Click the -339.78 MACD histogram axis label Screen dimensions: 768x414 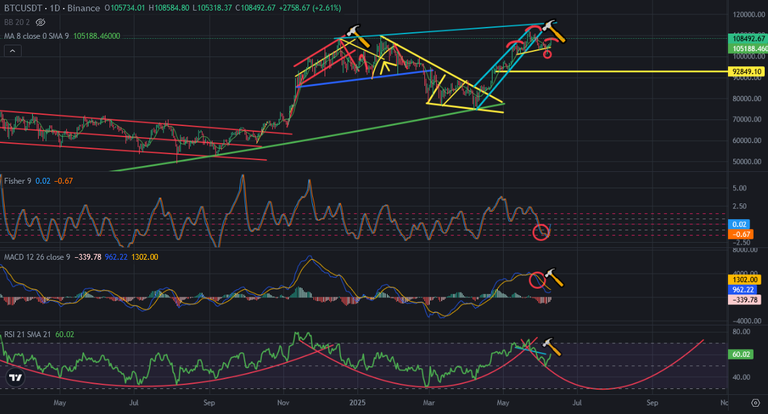coord(745,299)
